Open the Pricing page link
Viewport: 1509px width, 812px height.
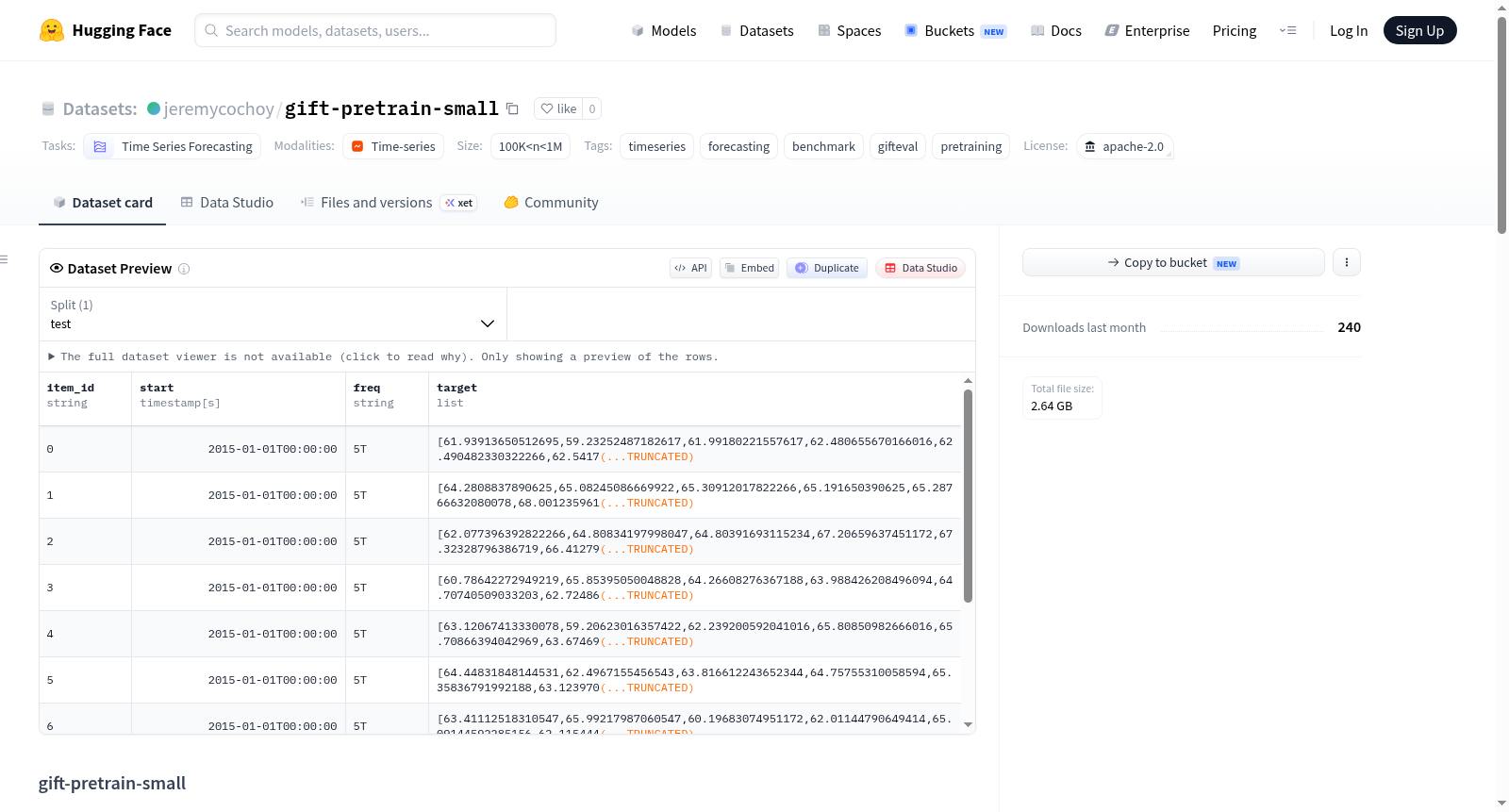point(1235,30)
